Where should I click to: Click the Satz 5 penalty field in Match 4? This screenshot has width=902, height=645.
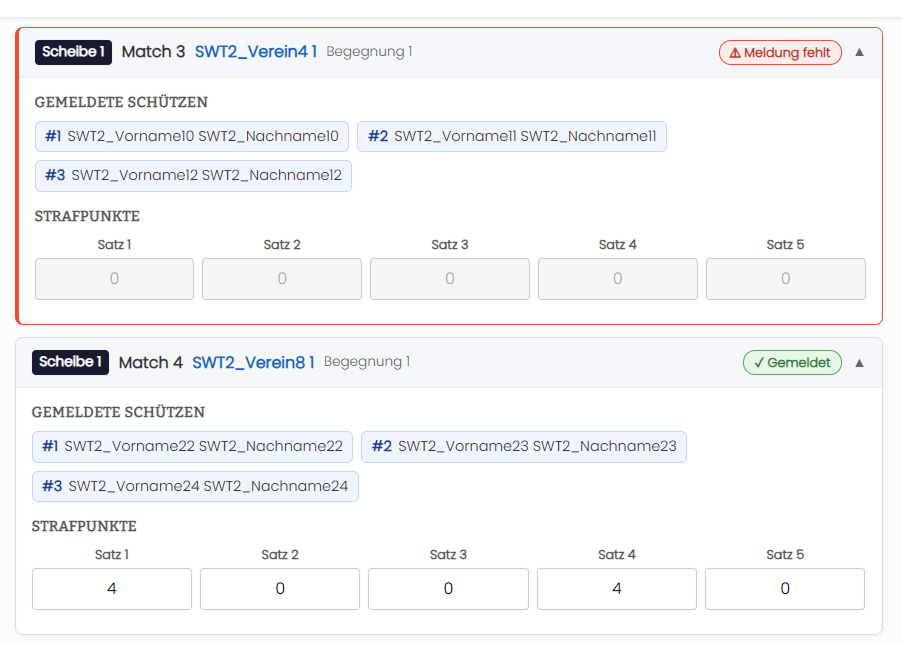point(785,589)
